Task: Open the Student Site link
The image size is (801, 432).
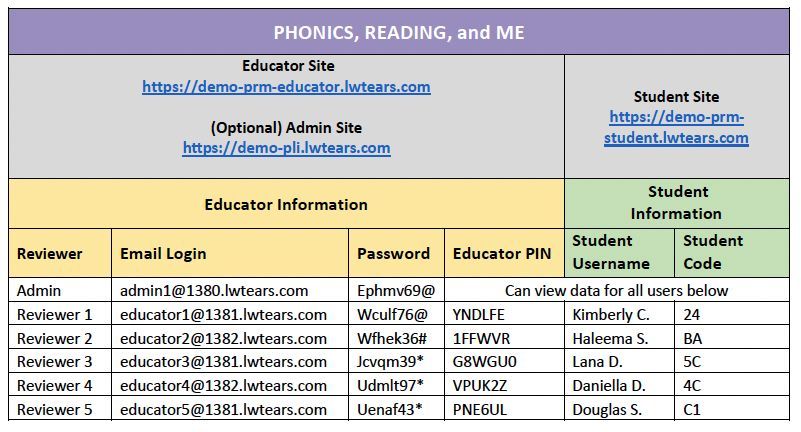Action: tap(676, 128)
